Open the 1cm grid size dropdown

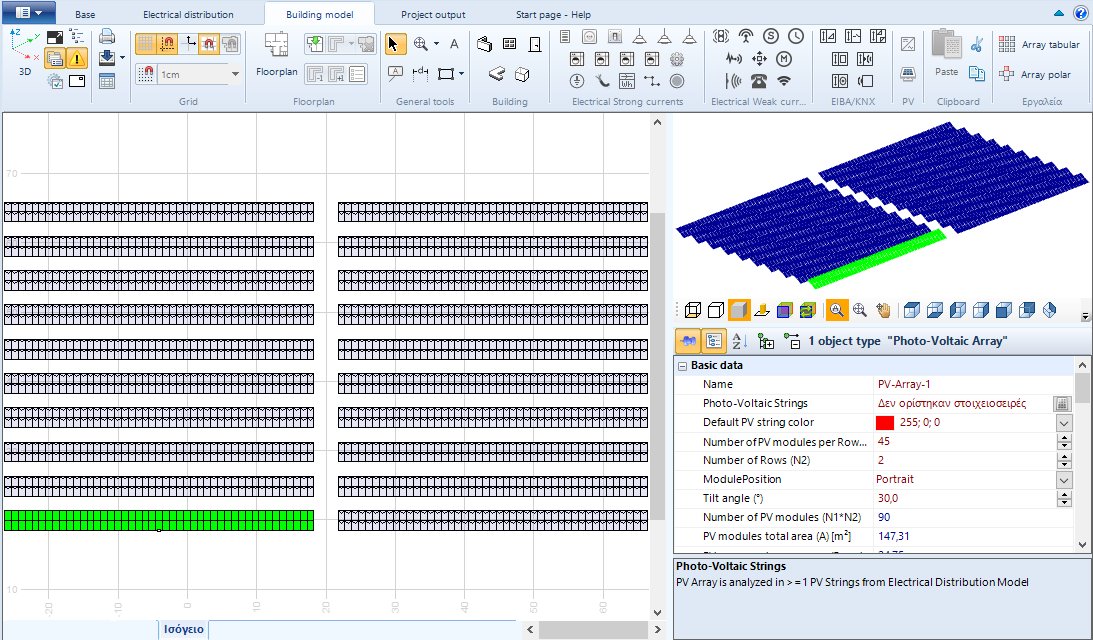point(235,74)
